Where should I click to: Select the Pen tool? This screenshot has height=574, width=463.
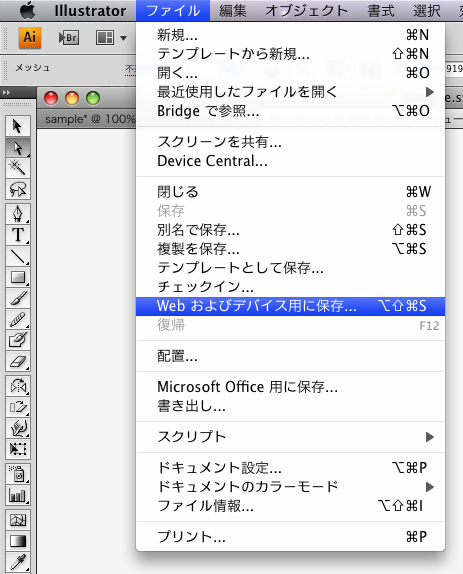(18, 214)
